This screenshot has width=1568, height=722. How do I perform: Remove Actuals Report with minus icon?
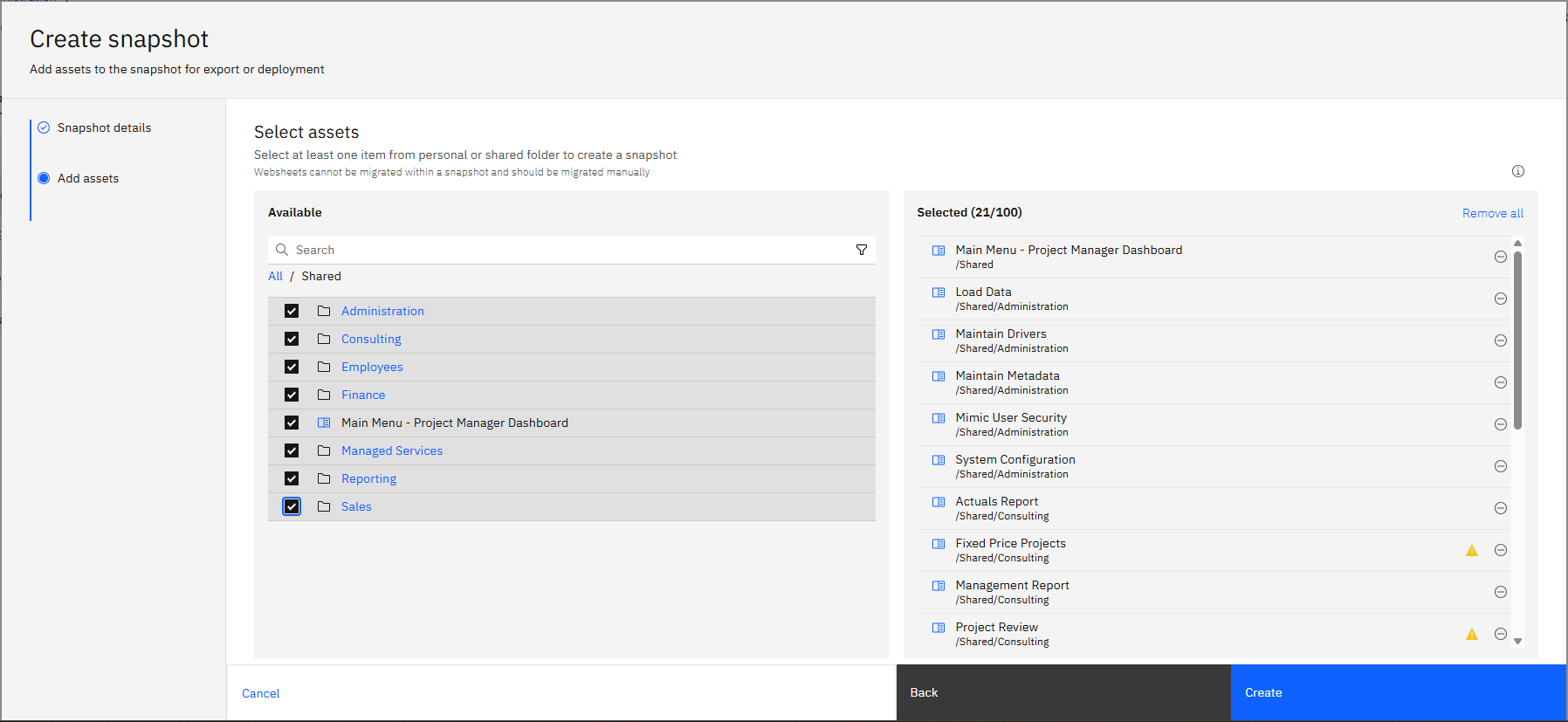click(x=1500, y=508)
